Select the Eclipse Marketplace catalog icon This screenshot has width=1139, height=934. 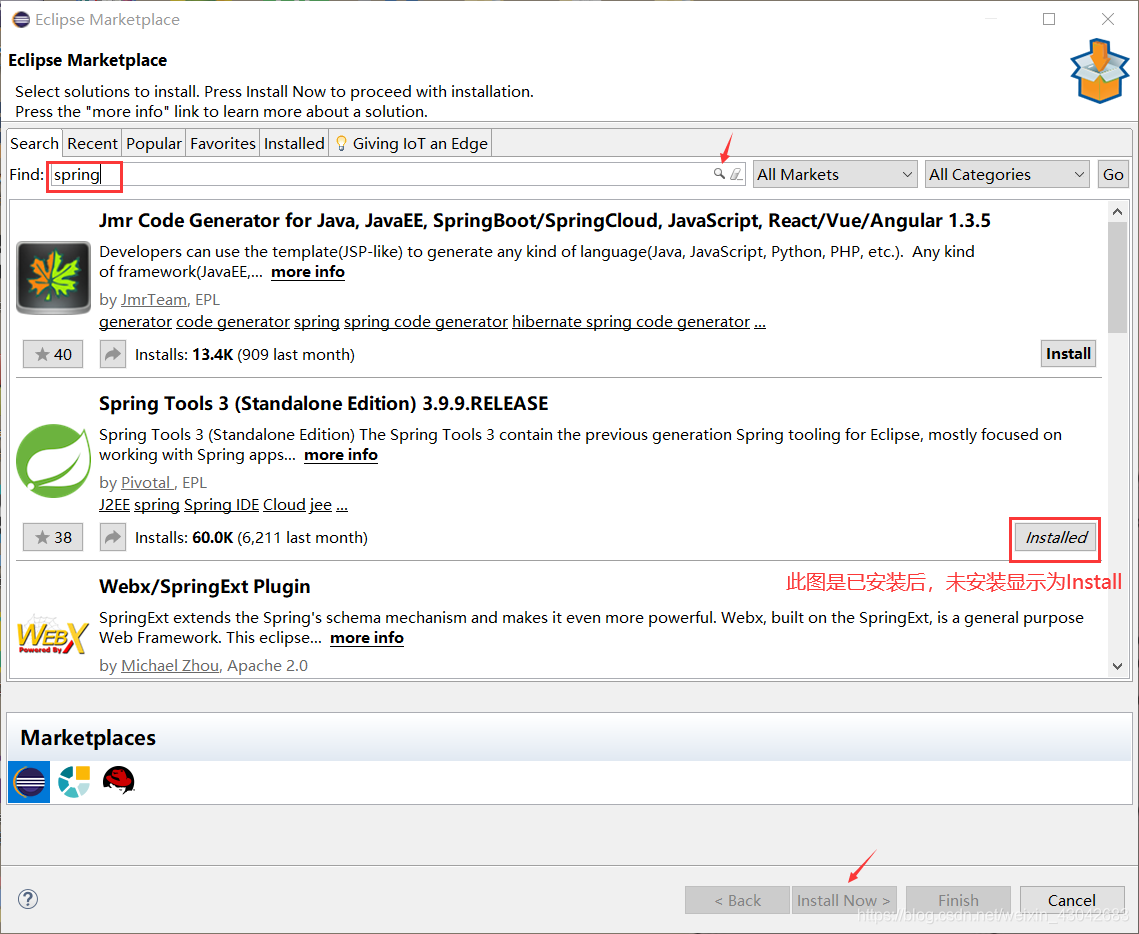click(x=28, y=781)
